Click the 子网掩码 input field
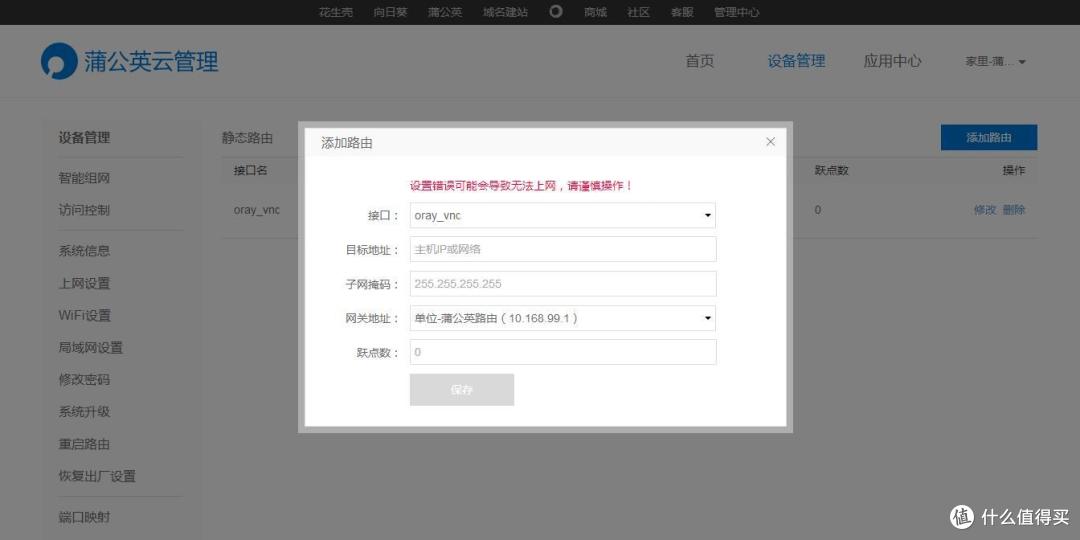The image size is (1080, 540). 563,284
